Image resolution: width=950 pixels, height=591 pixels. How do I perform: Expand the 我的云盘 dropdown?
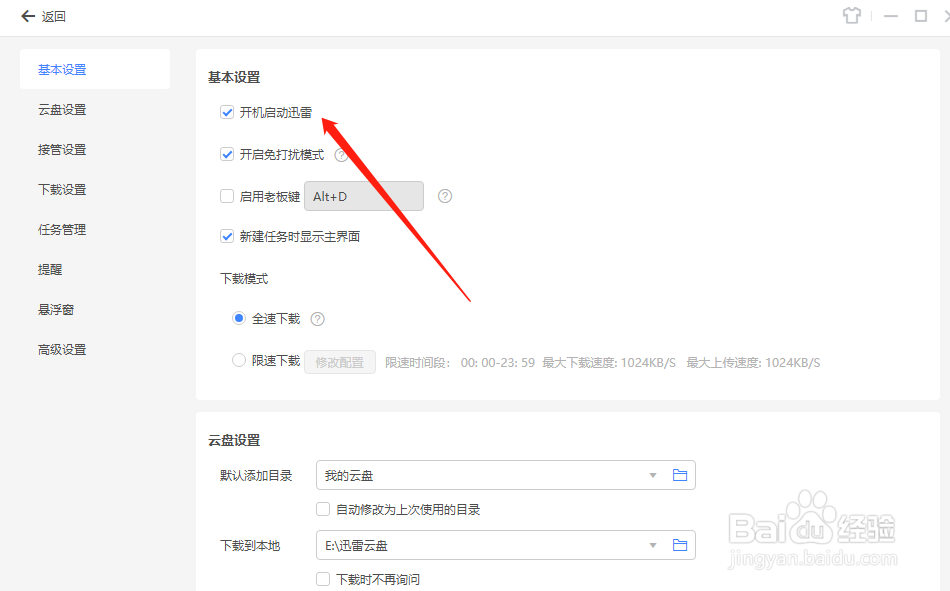pyautogui.click(x=652, y=475)
